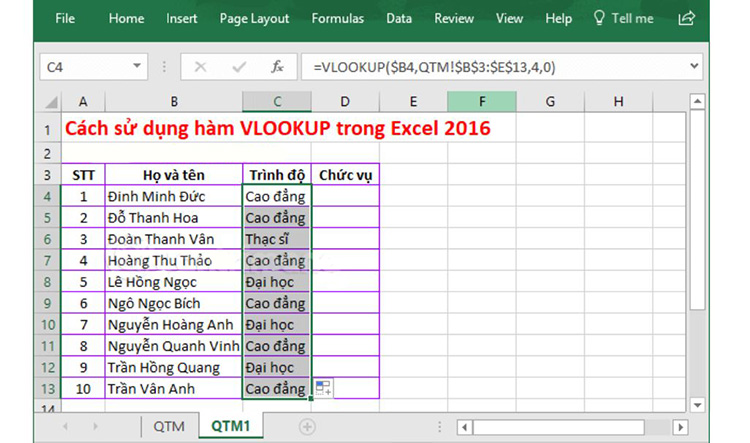Screen dimensions: 750x443
Task: Click the 'Chức vụ' header cell
Action: [345, 175]
